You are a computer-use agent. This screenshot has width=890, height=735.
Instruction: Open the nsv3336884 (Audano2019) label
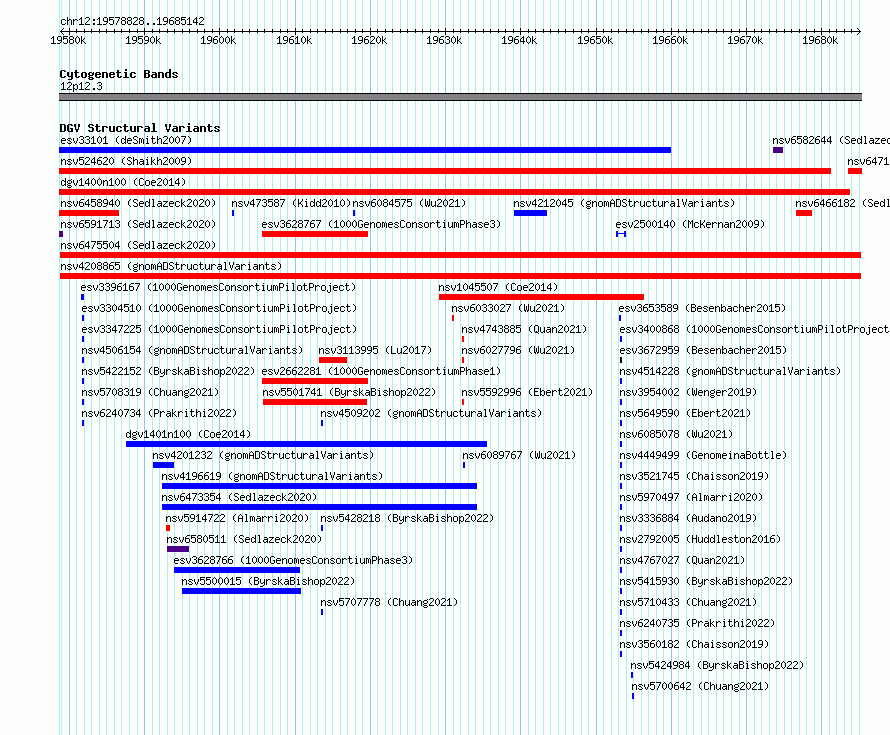click(x=688, y=518)
